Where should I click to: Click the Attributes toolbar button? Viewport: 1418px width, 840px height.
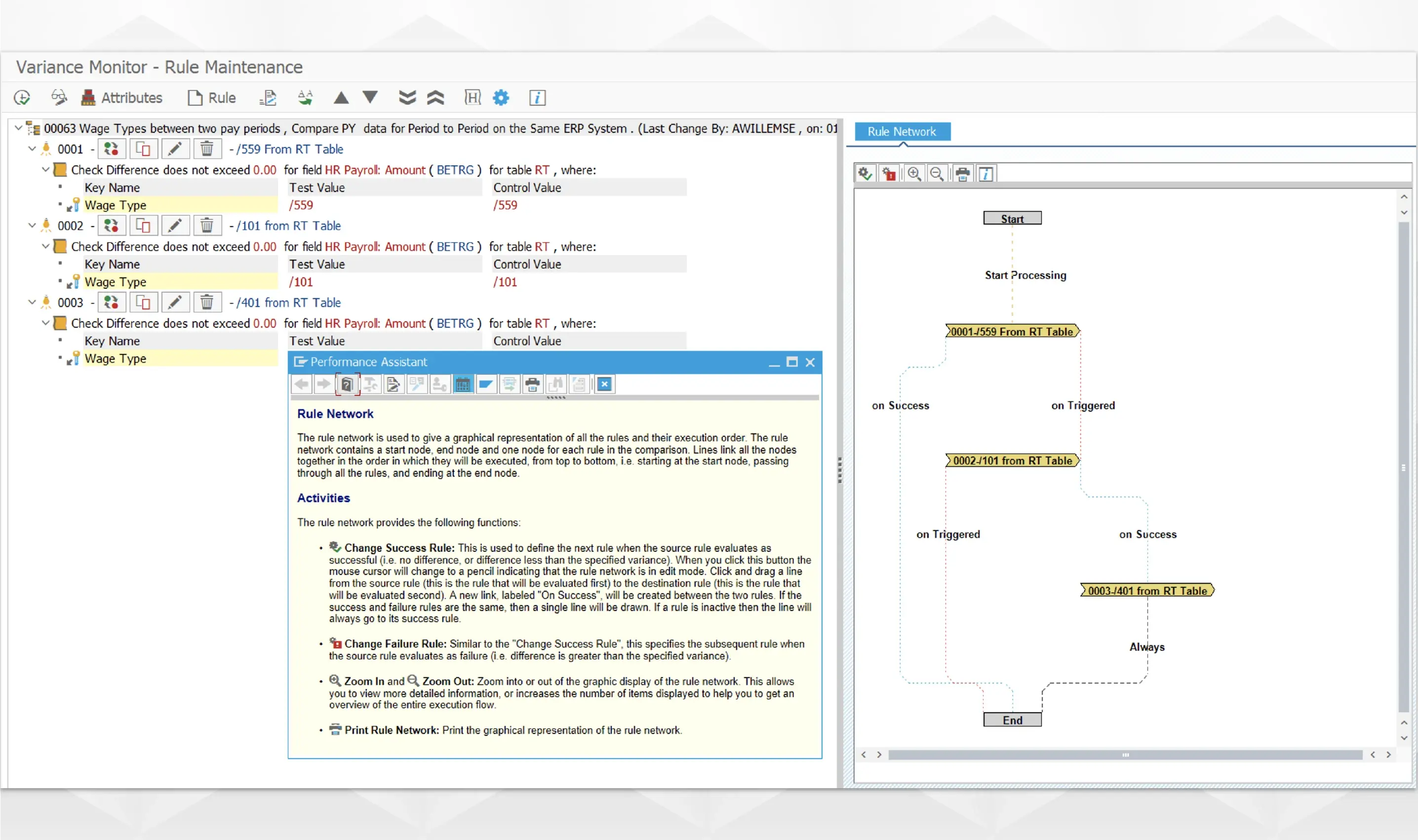122,98
